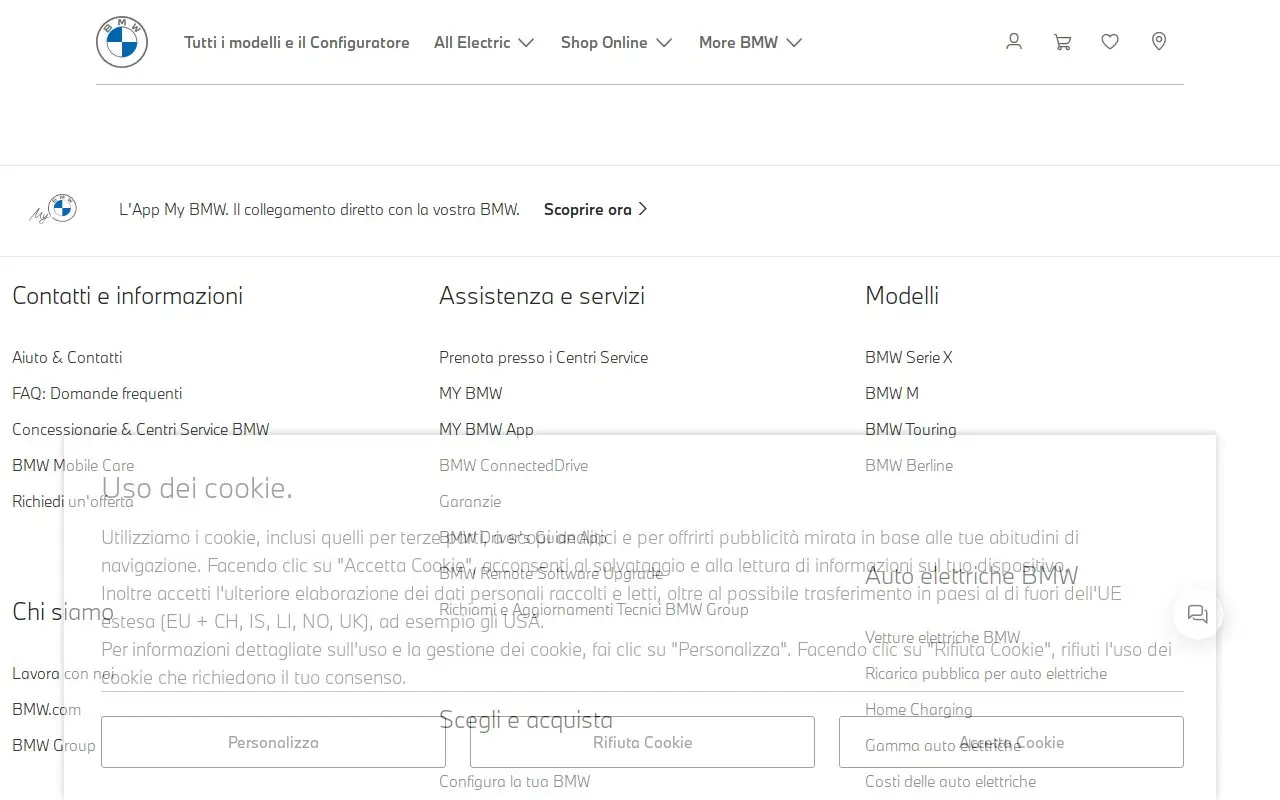Open the user account icon
Image resolution: width=1280 pixels, height=800 pixels.
click(x=1014, y=42)
